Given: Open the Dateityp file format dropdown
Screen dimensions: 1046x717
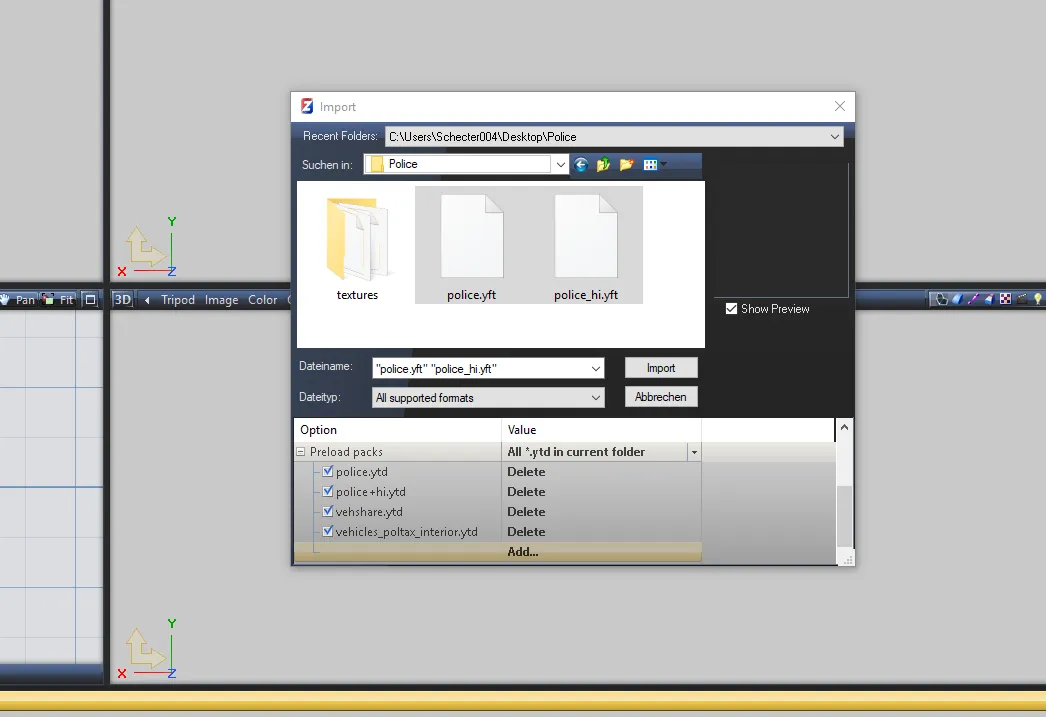Looking at the screenshot, I should 596,398.
